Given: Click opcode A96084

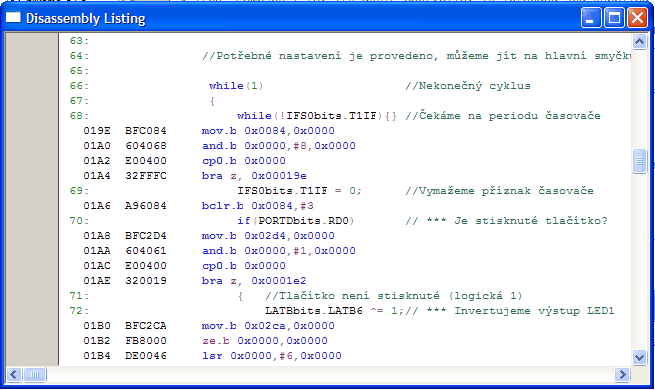Looking at the screenshot, I should pyautogui.click(x=146, y=206).
